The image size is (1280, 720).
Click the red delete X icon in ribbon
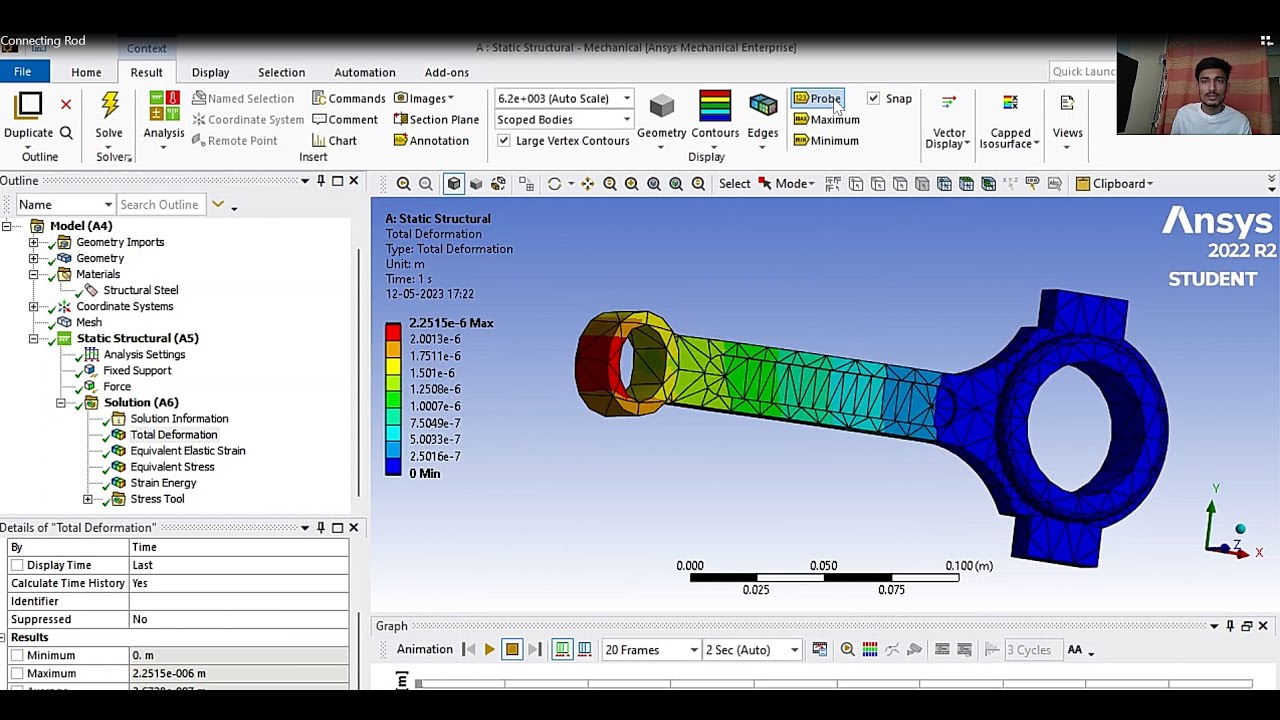pos(66,104)
